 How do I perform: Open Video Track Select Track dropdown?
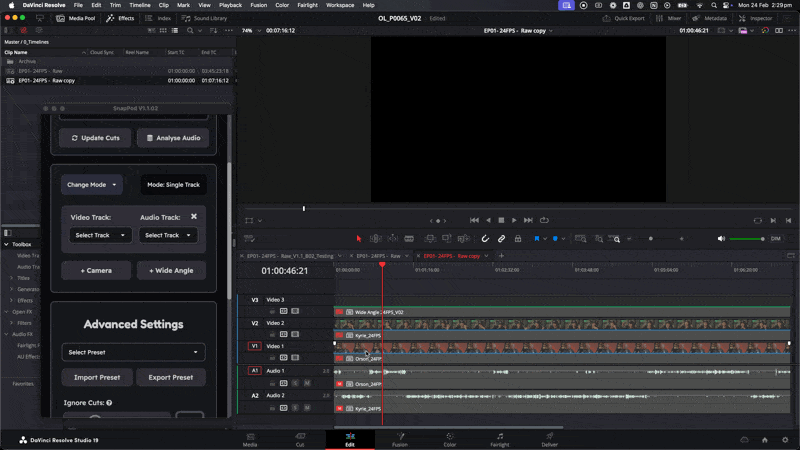click(100, 235)
